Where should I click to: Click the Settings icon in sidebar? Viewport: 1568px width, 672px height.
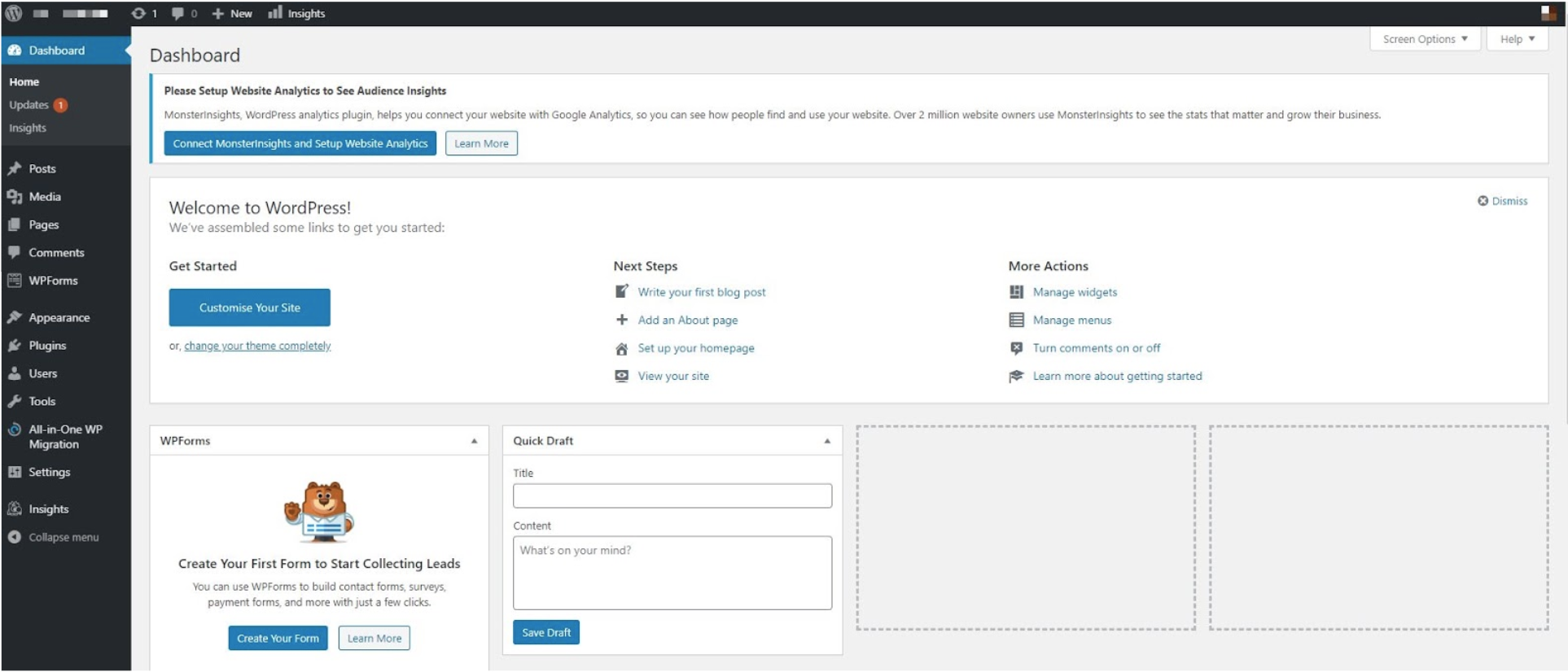coord(15,472)
